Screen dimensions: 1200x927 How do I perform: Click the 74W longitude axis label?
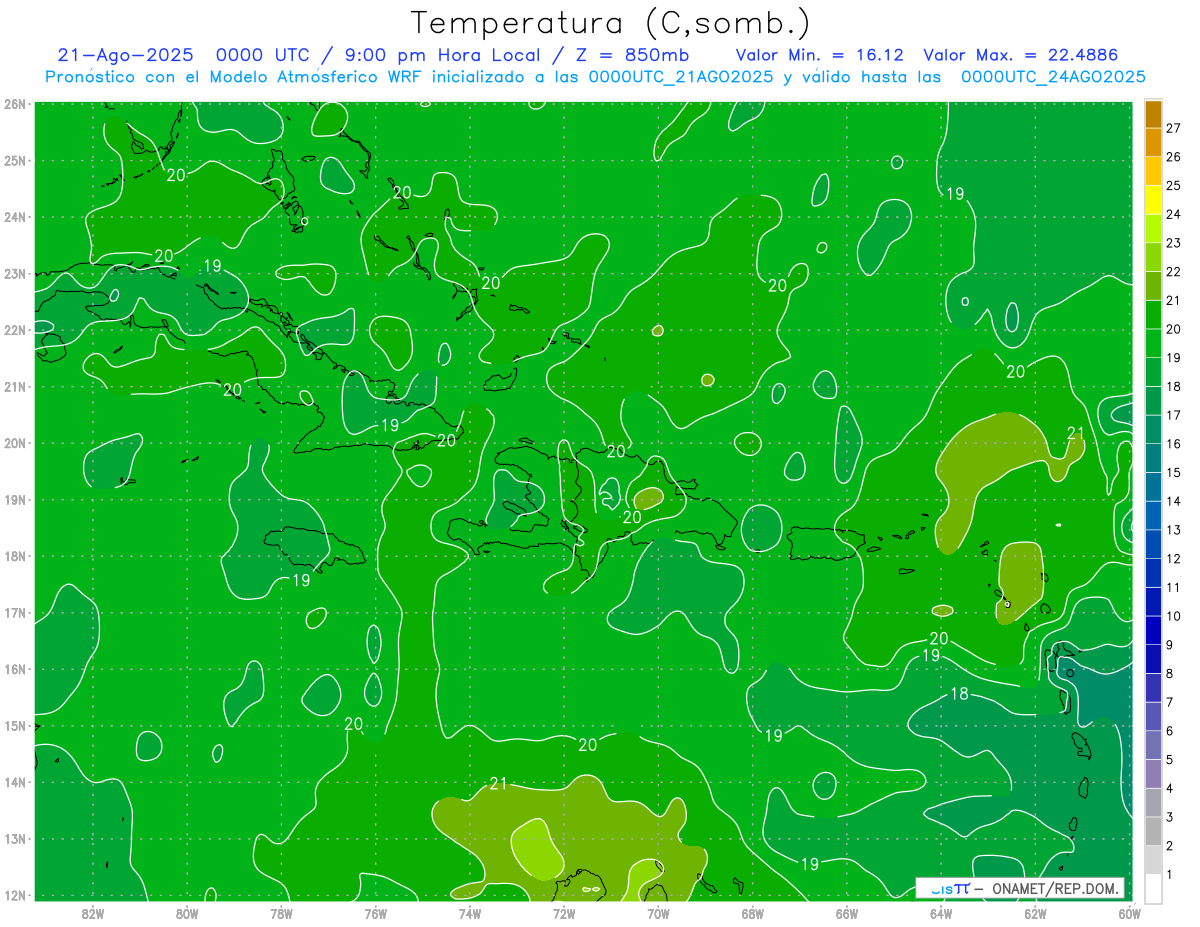pyautogui.click(x=470, y=913)
